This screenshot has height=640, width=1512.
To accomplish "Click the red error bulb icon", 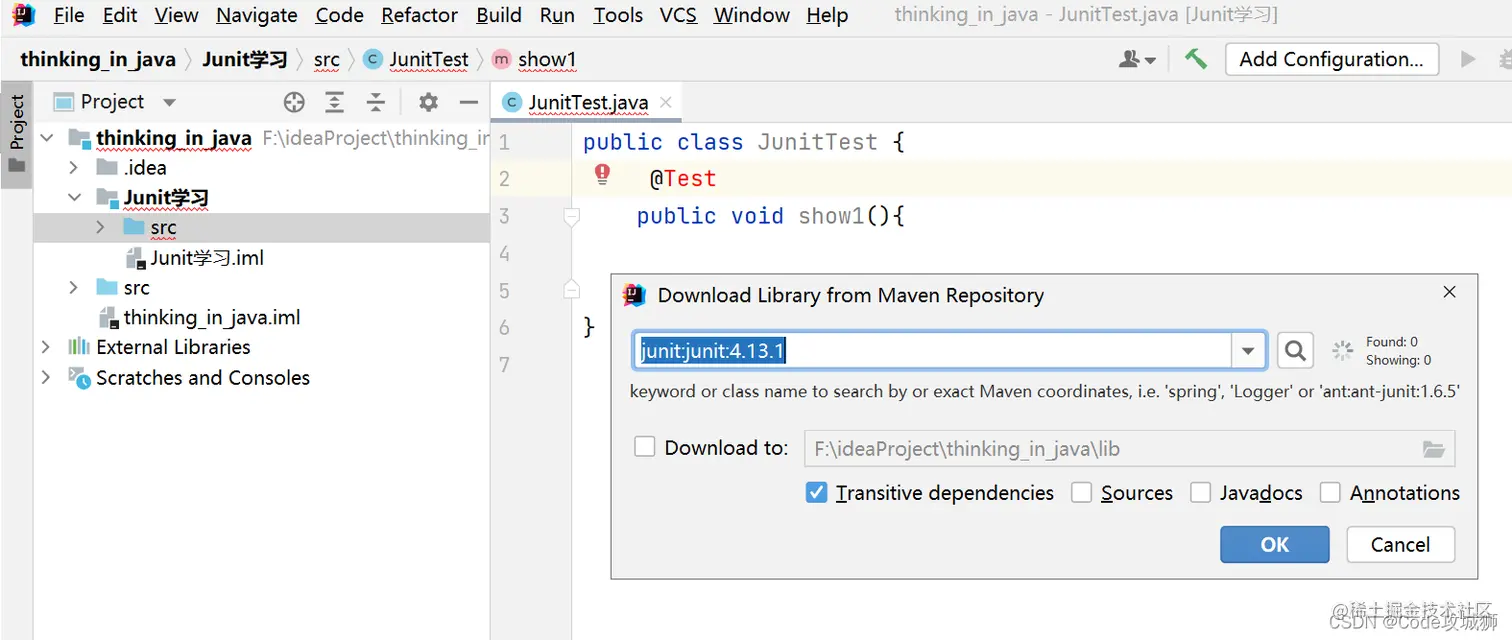I will click(x=602, y=175).
